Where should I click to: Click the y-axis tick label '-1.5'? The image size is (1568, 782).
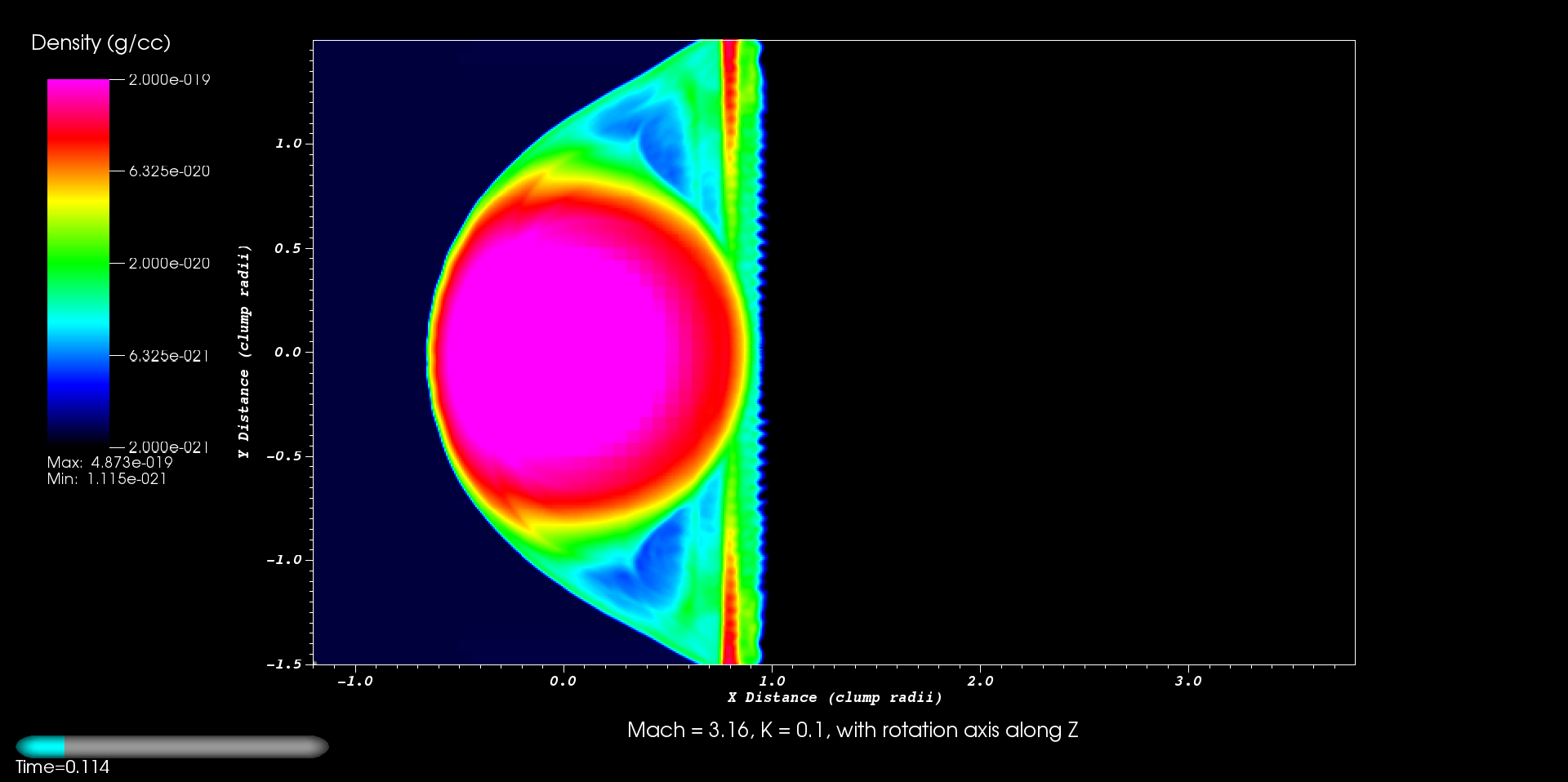[x=284, y=664]
